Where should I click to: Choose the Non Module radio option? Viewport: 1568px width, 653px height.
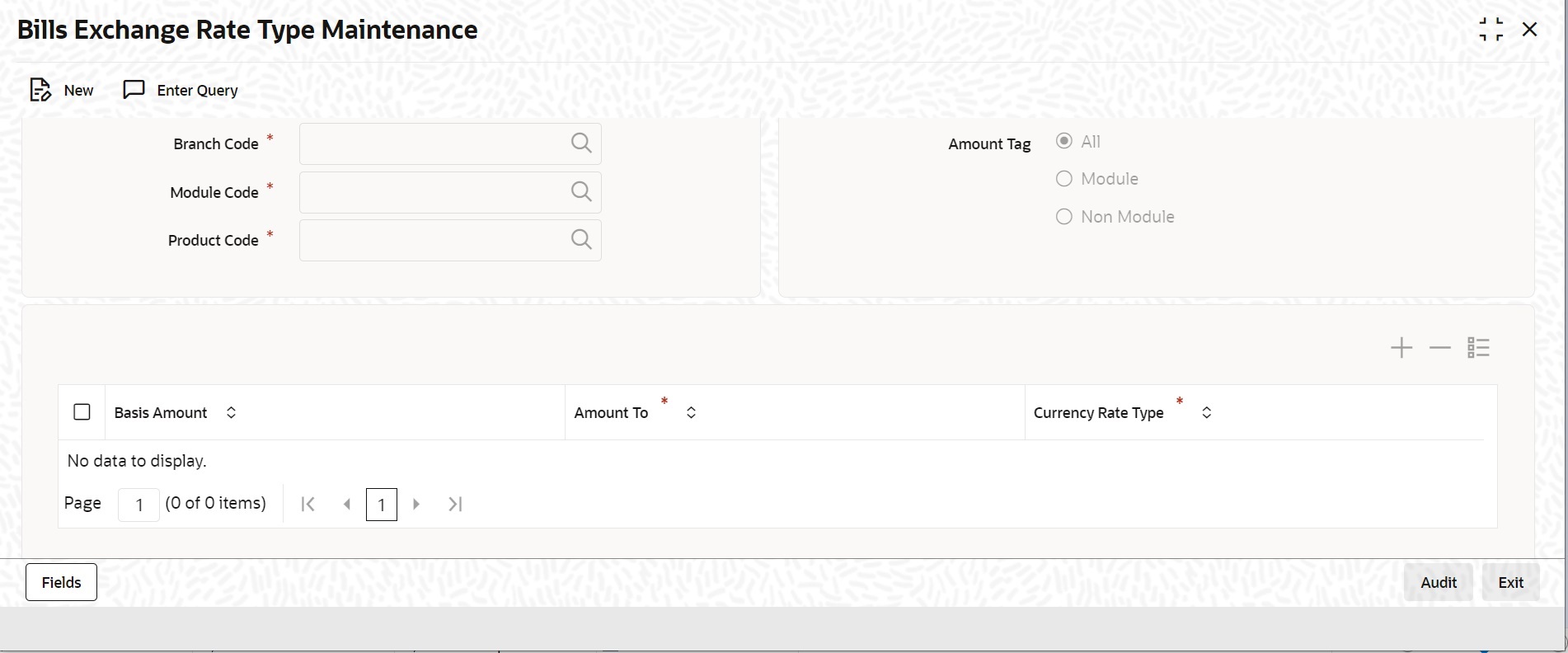coord(1064,217)
